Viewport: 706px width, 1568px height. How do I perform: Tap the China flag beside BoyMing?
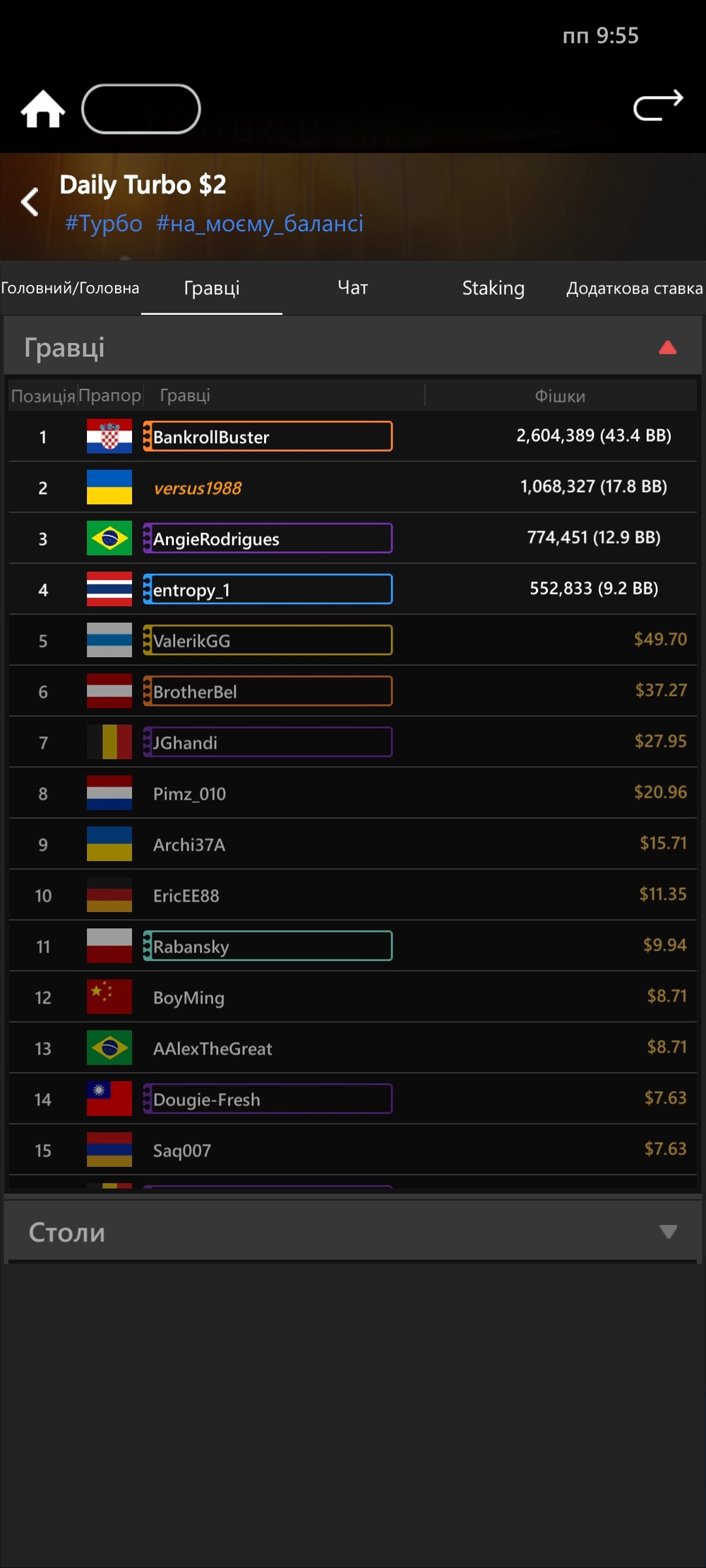coord(109,996)
